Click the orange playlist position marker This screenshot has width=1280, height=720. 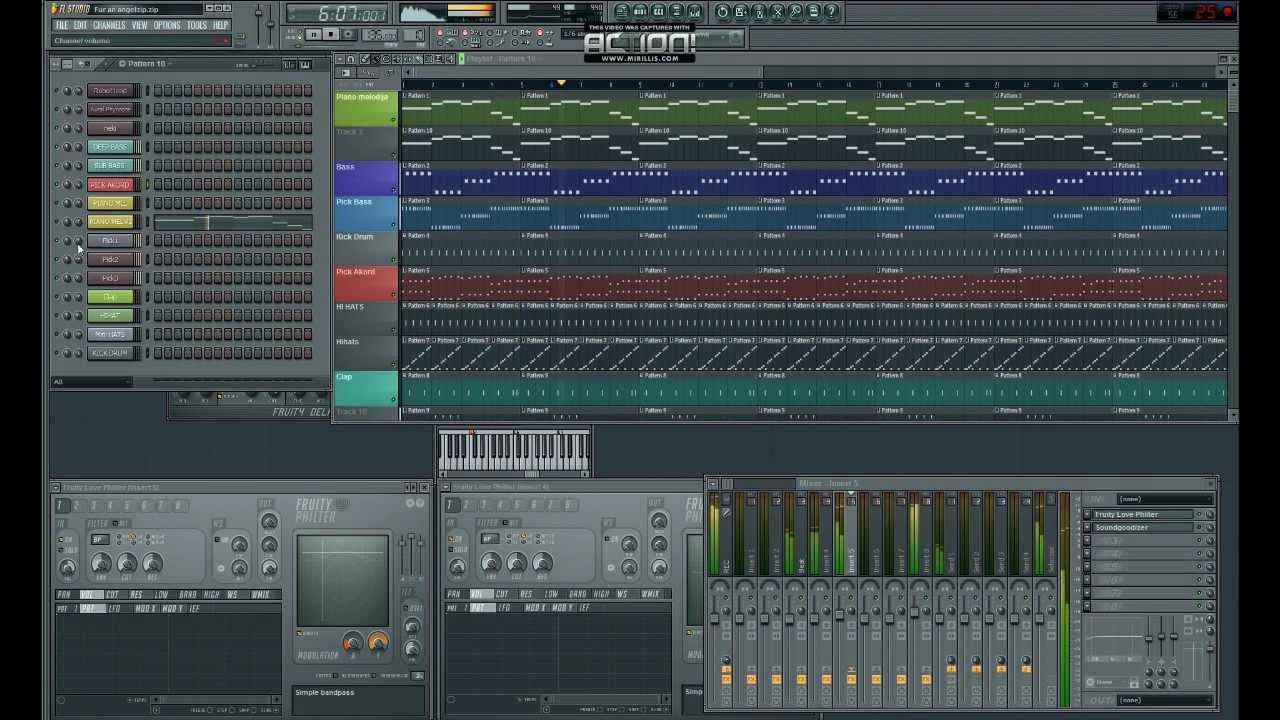tap(561, 82)
